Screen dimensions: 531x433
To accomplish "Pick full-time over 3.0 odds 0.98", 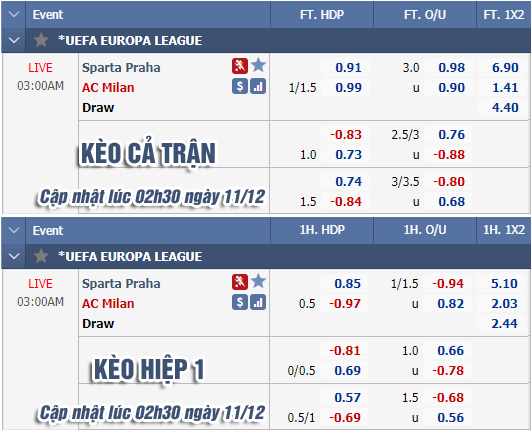I will 451,67.
